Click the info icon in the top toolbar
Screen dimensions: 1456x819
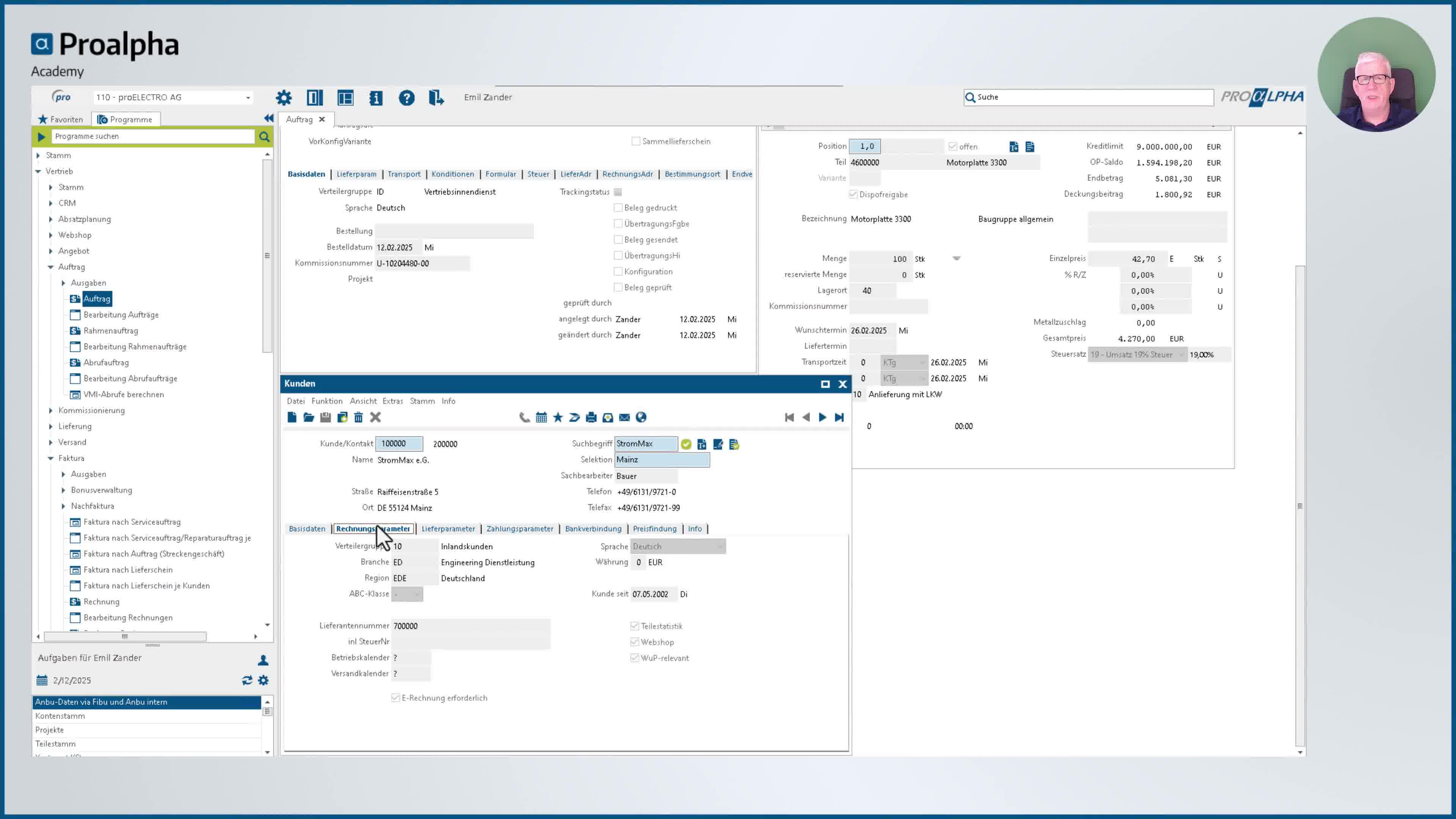pyautogui.click(x=376, y=98)
